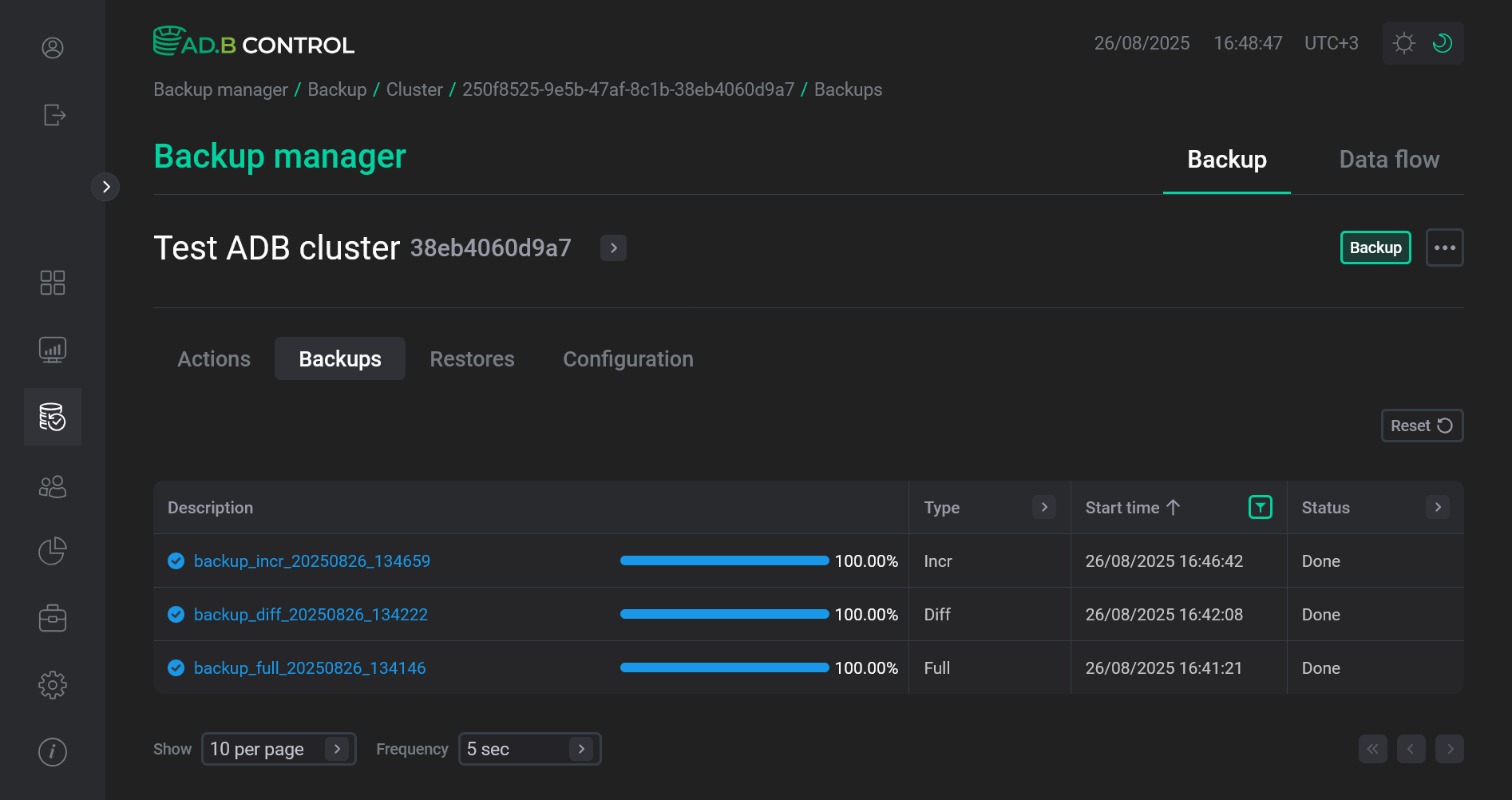1512x800 pixels.
Task: Click the Reset button
Action: click(1421, 426)
